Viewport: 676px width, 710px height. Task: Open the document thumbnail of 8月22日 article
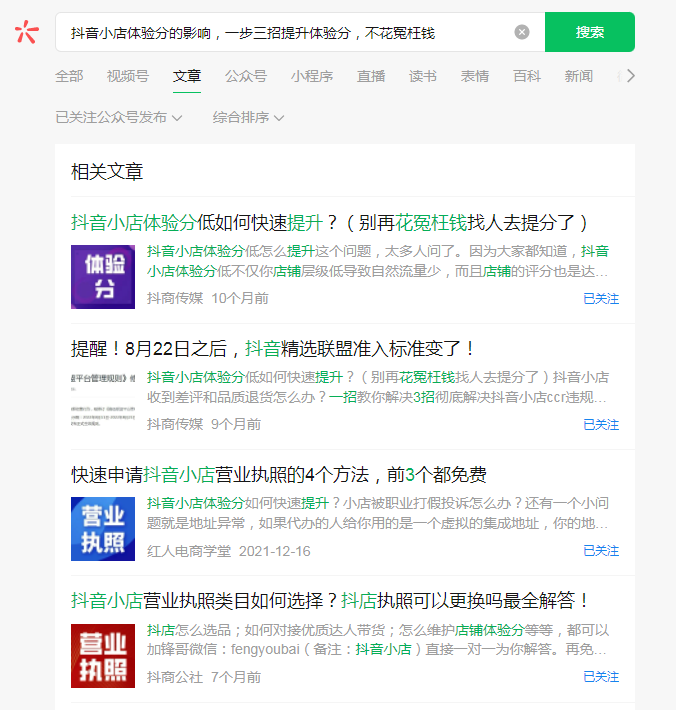(x=103, y=401)
